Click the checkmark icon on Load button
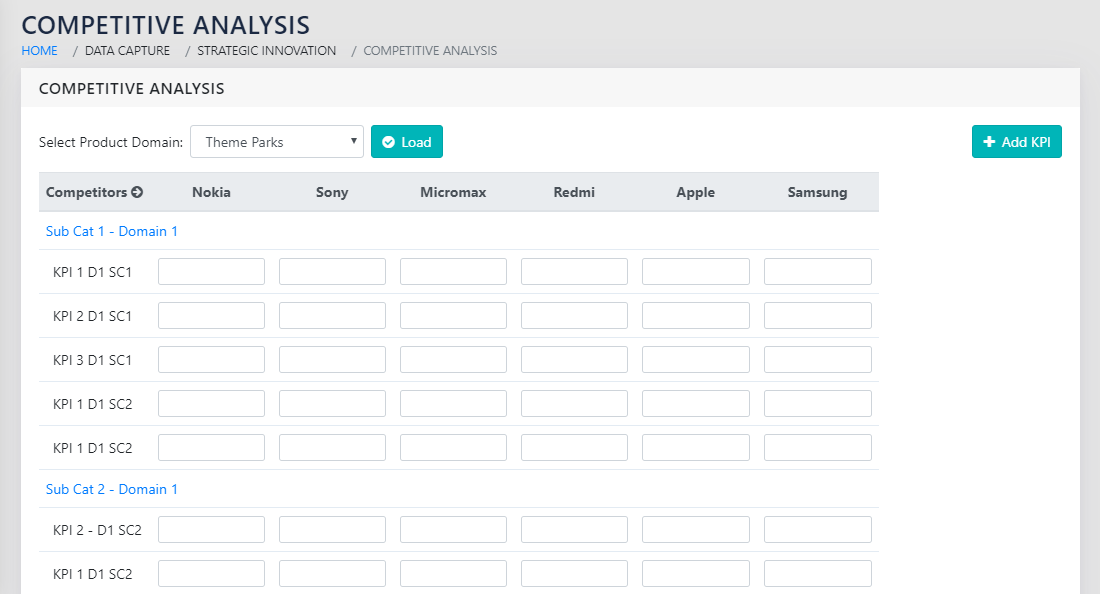Viewport: 1100px width, 594px height. [388, 142]
